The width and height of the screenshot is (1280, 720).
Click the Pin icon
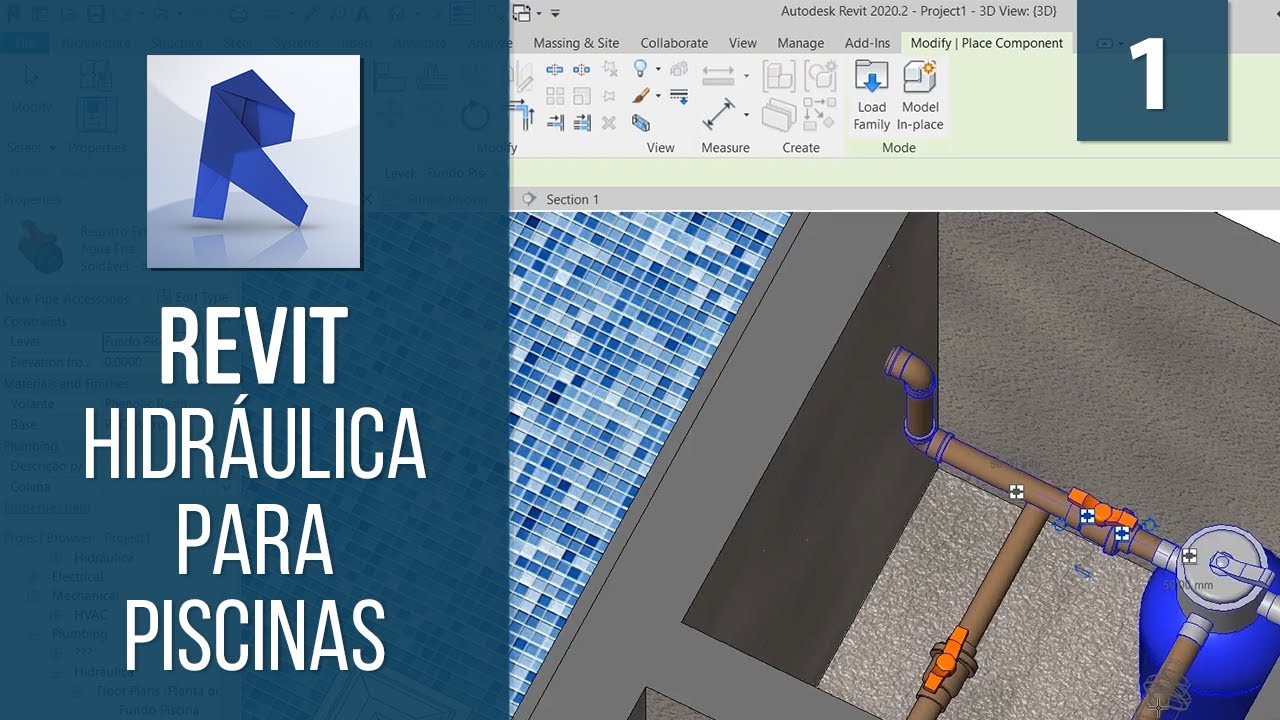609,96
